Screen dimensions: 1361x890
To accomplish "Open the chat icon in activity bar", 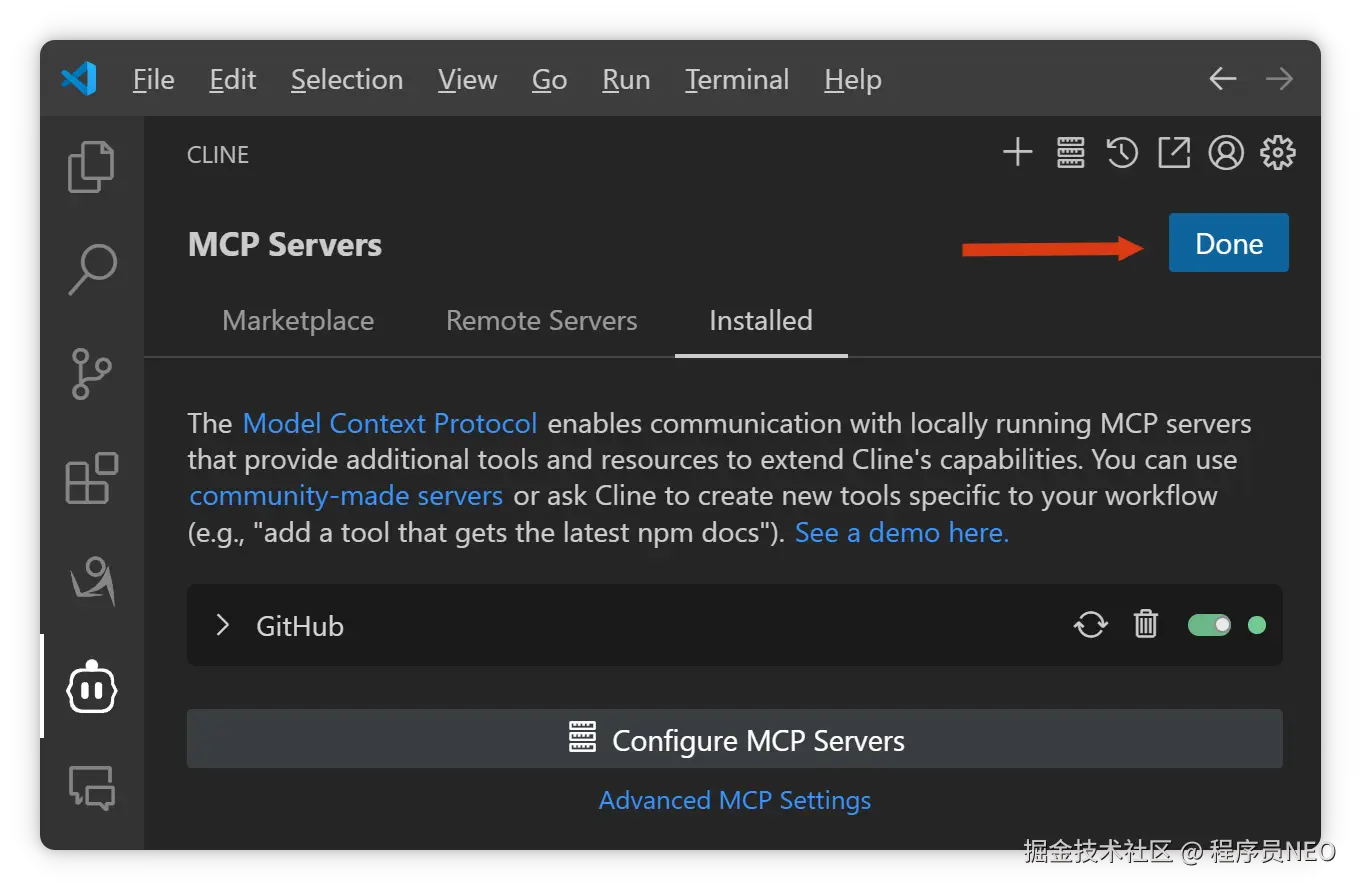I will tap(92, 788).
